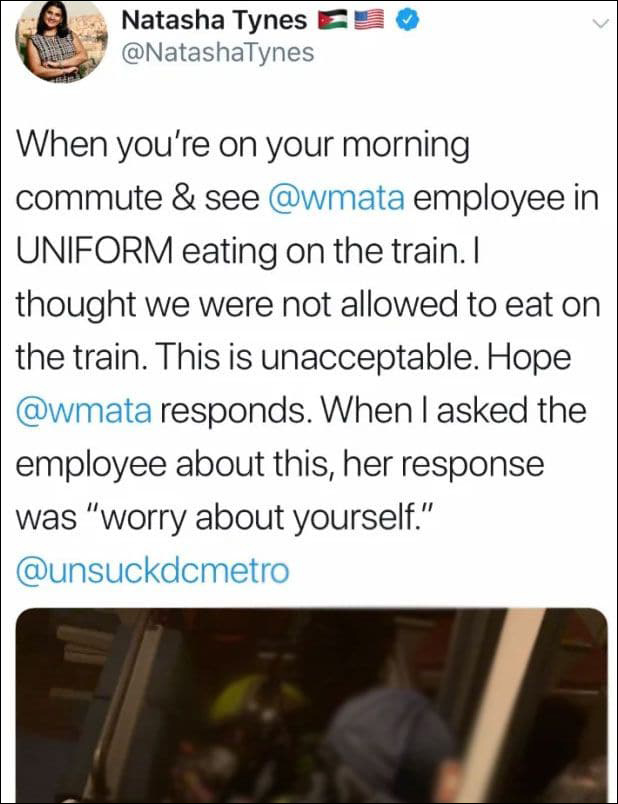Open the @wmata mention before 'responds'
This screenshot has width=618, height=804.
pyautogui.click(x=84, y=412)
